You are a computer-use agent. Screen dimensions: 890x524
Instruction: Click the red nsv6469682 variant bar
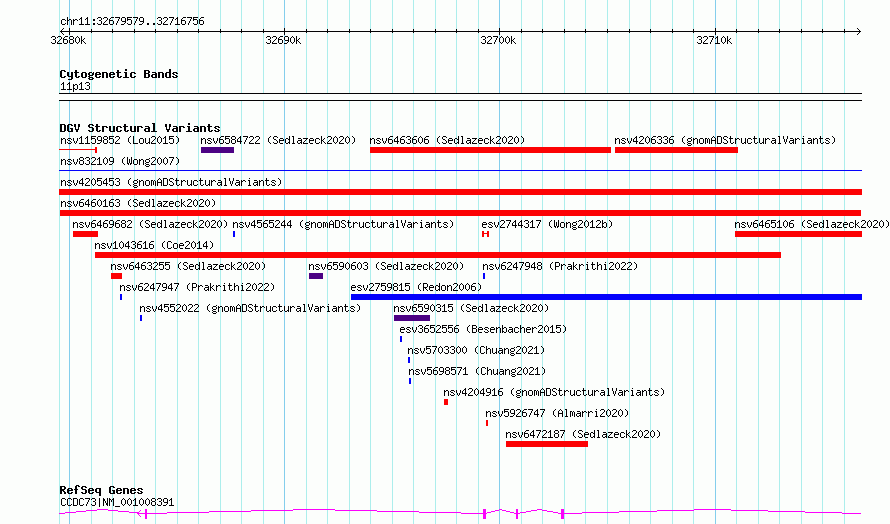(x=85, y=234)
